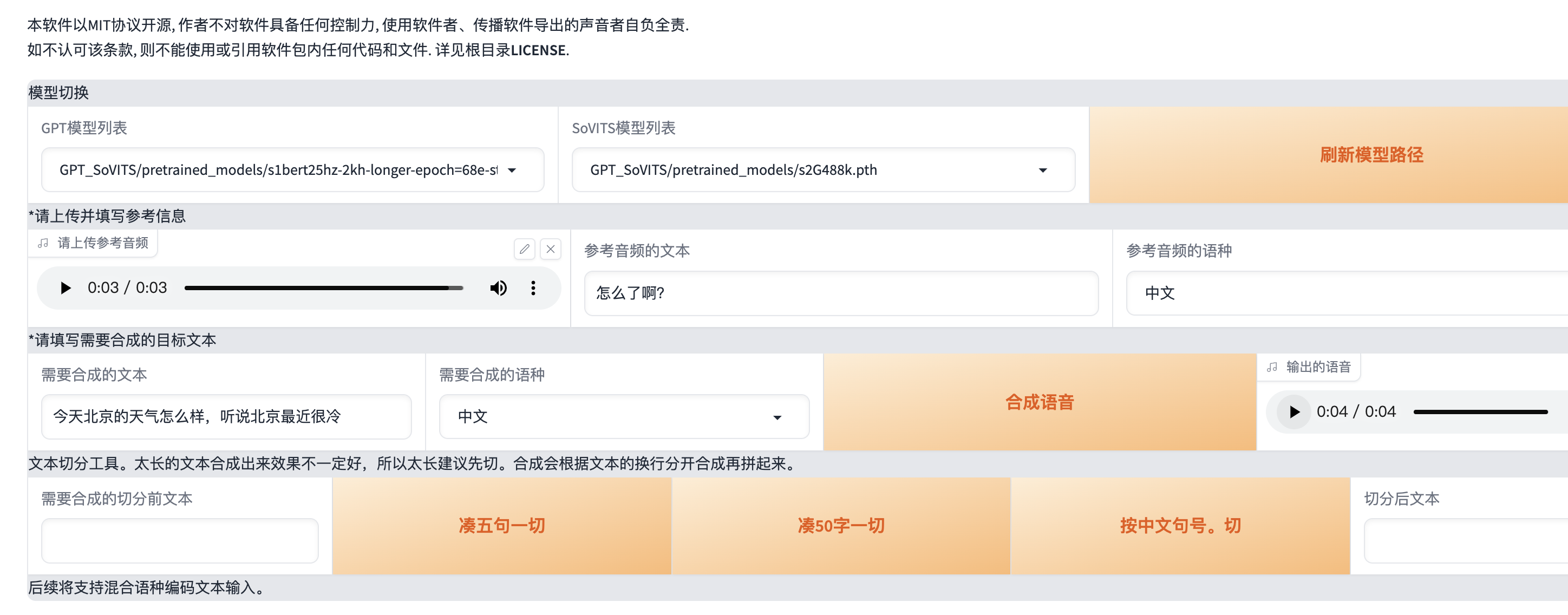Open the reference audio more-options menu

[533, 287]
